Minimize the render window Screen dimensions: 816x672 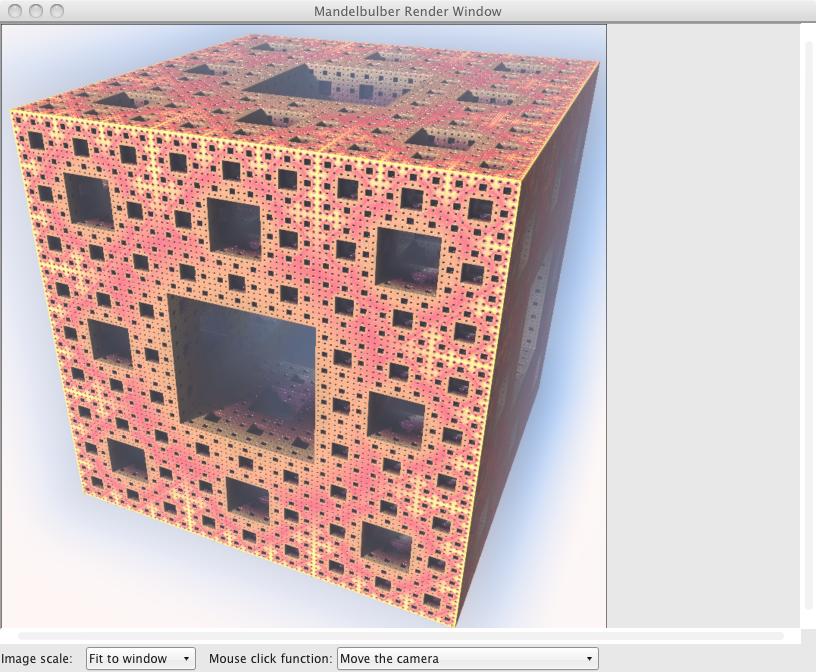(x=36, y=11)
